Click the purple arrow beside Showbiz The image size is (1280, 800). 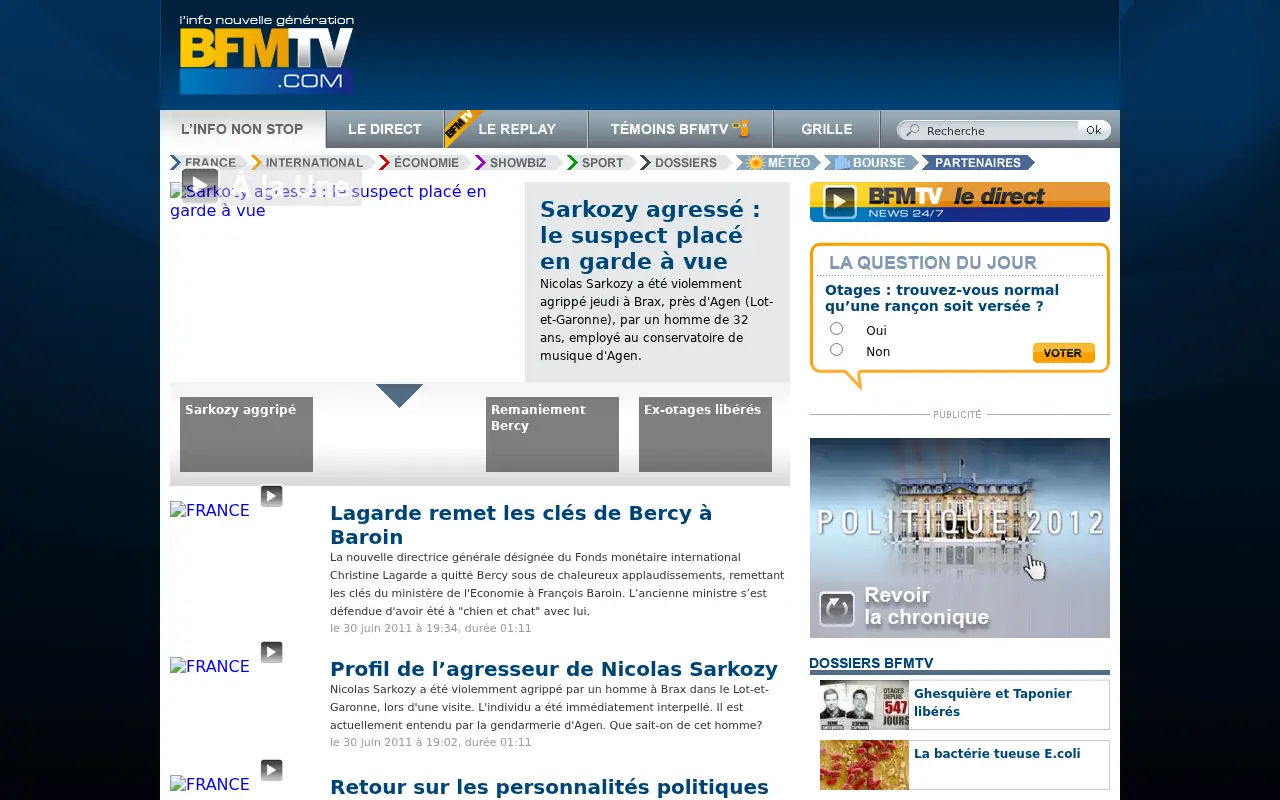tap(480, 163)
